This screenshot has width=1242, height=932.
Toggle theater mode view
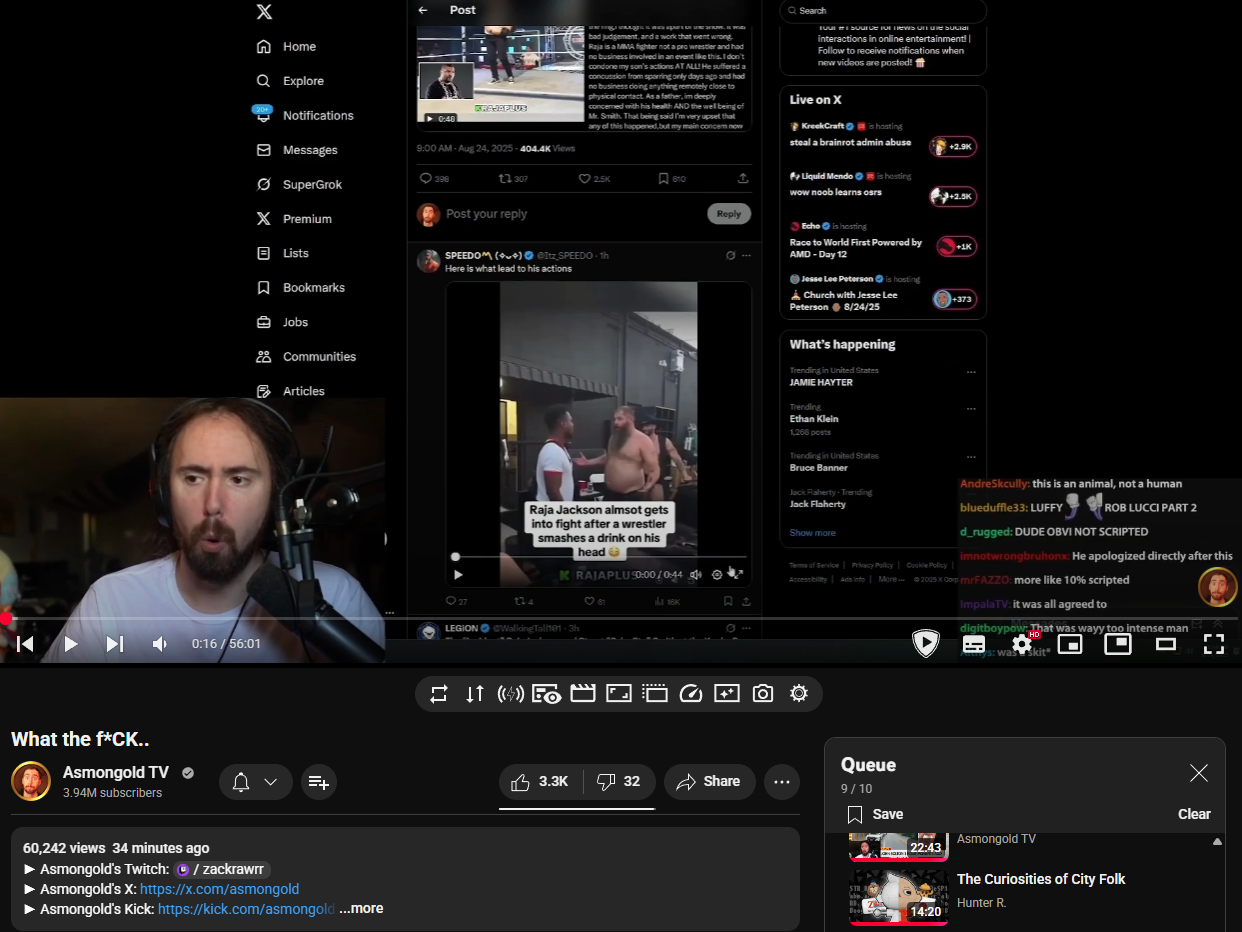click(x=1166, y=644)
